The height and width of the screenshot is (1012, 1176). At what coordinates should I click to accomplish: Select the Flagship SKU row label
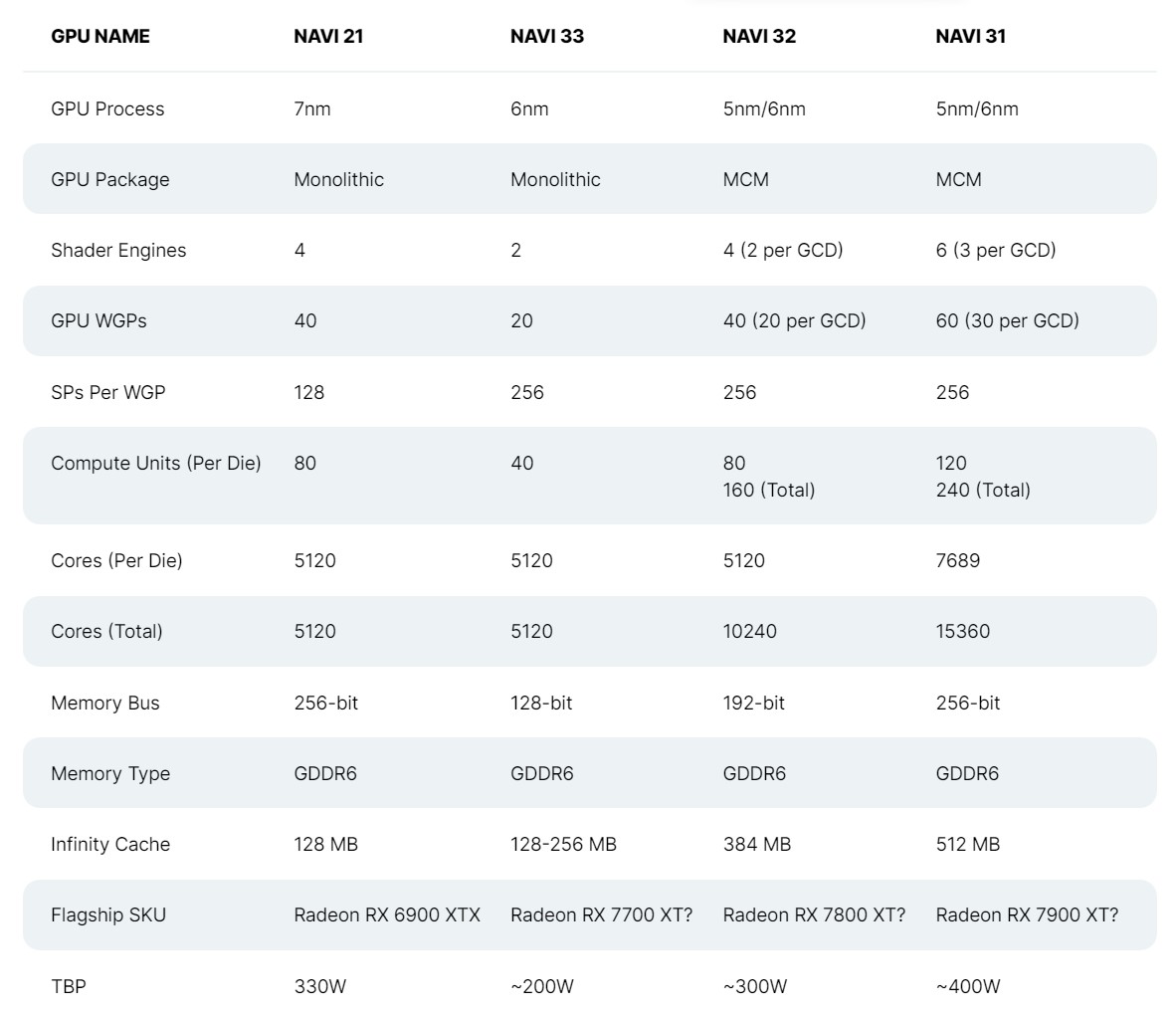(x=108, y=914)
